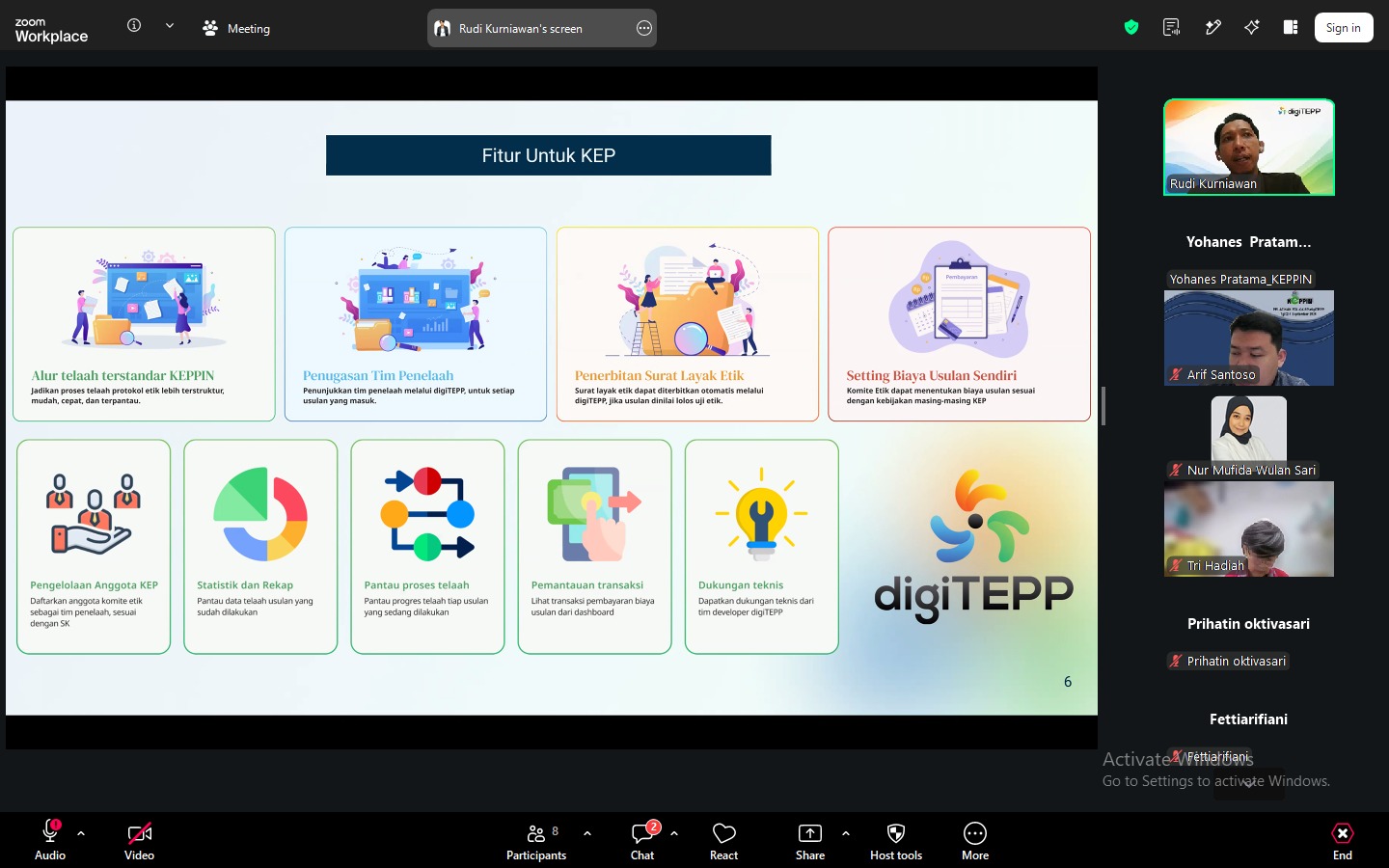Click the Share screen button
The height and width of the screenshot is (868, 1389).
coord(810,839)
